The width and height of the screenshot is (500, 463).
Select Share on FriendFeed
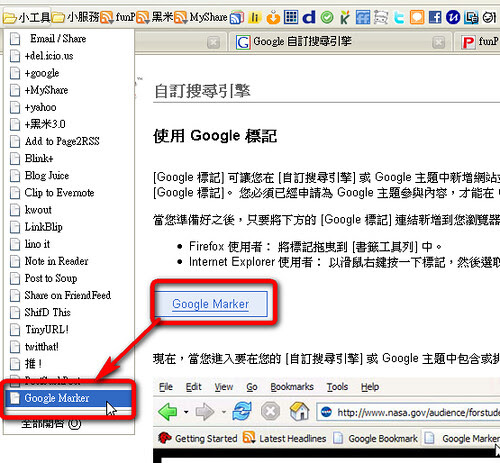click(x=69, y=295)
